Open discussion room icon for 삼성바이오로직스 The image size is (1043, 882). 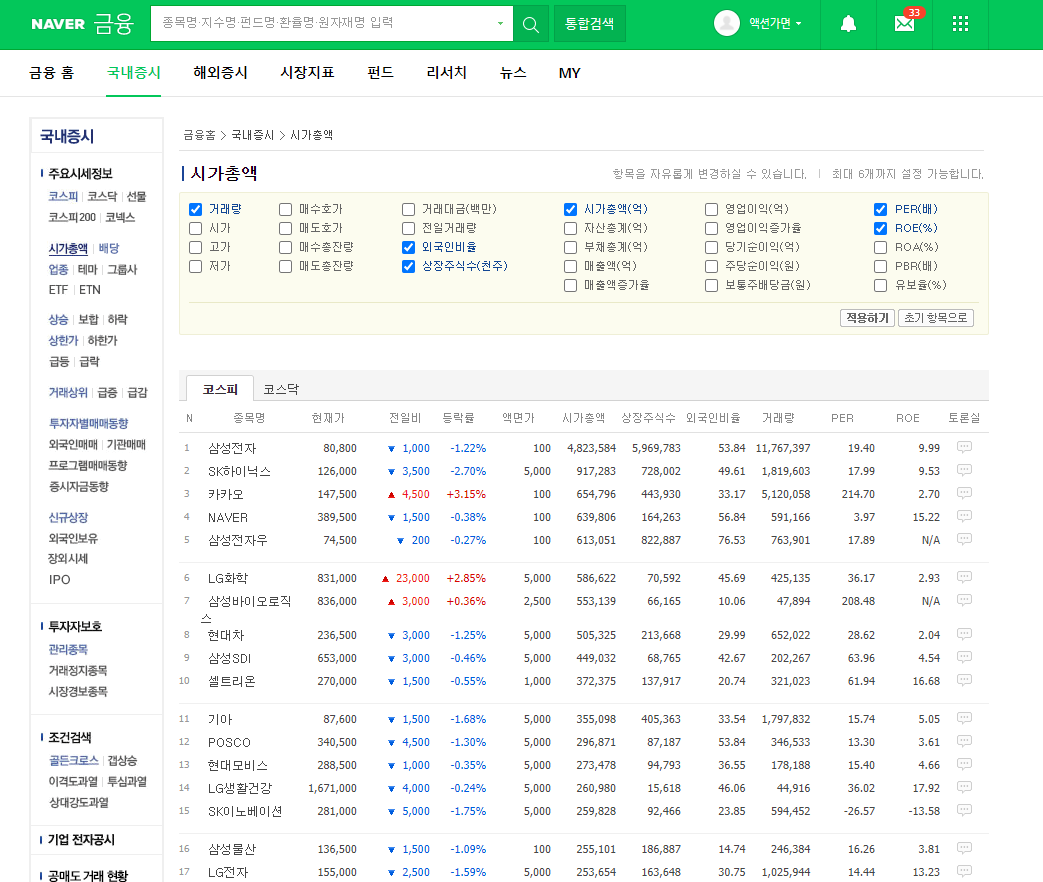pos(964,600)
